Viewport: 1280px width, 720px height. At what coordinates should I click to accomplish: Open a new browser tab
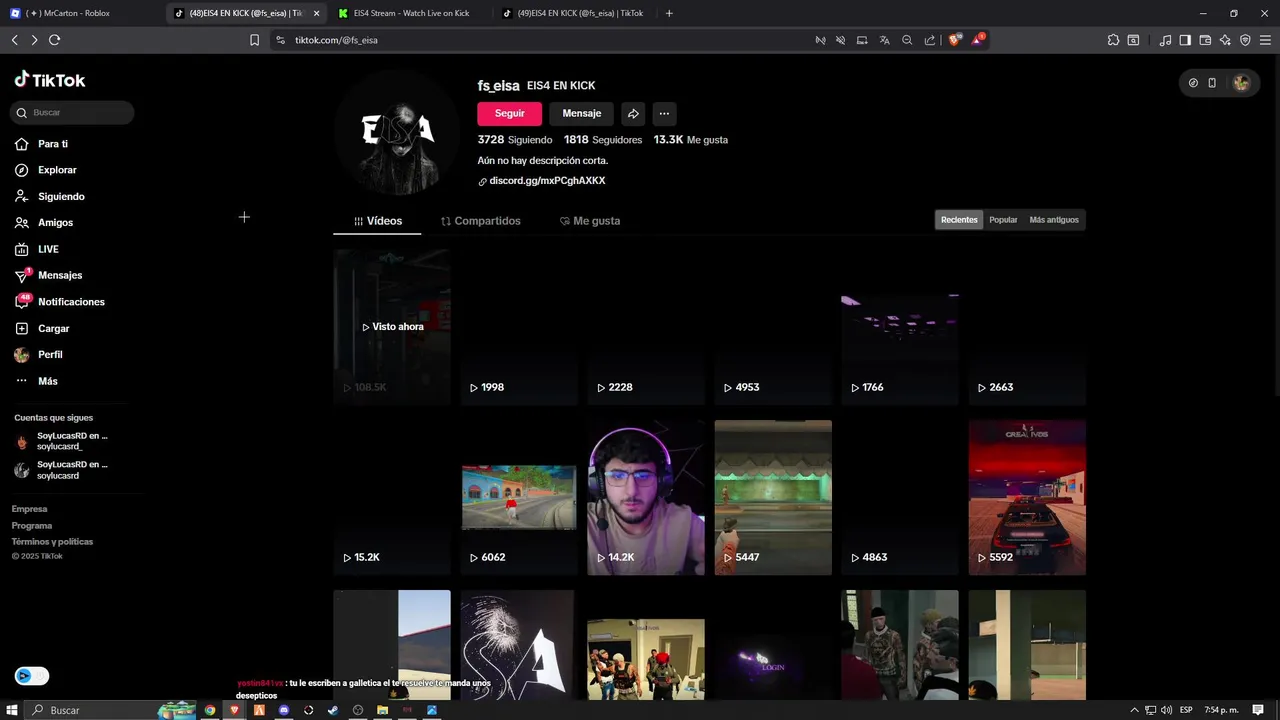pos(669,13)
